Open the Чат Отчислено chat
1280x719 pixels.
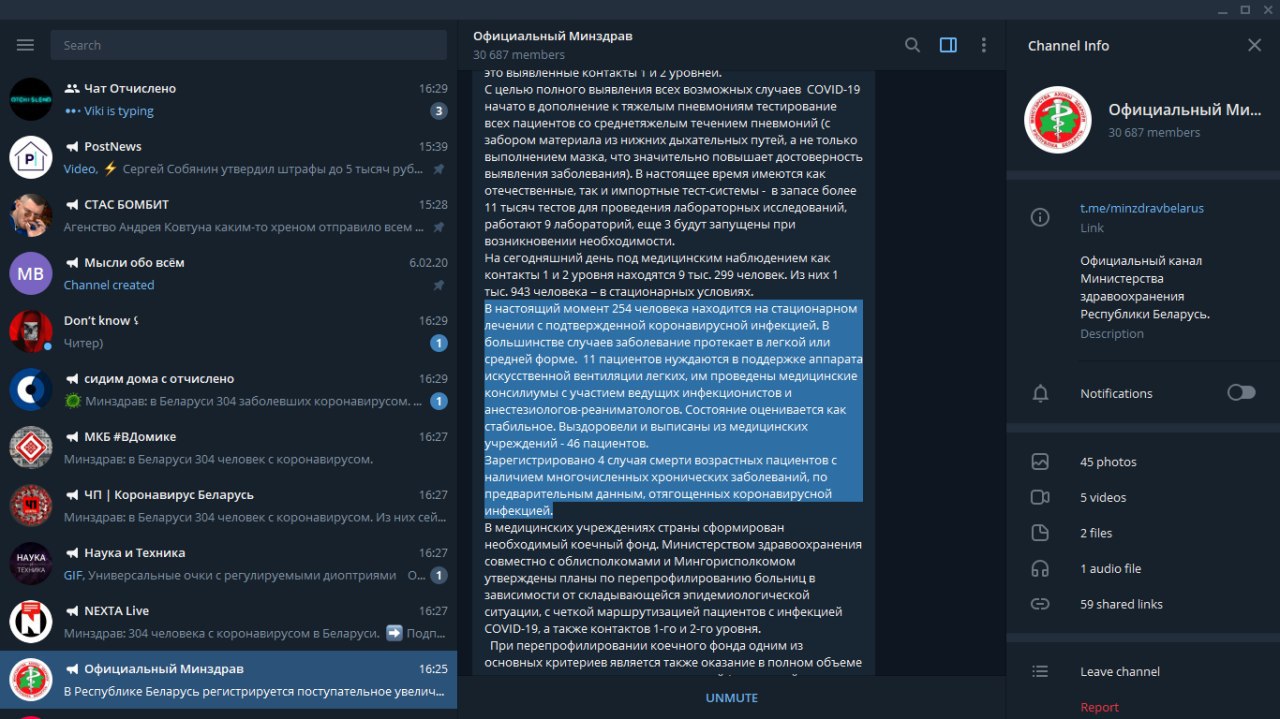point(229,99)
